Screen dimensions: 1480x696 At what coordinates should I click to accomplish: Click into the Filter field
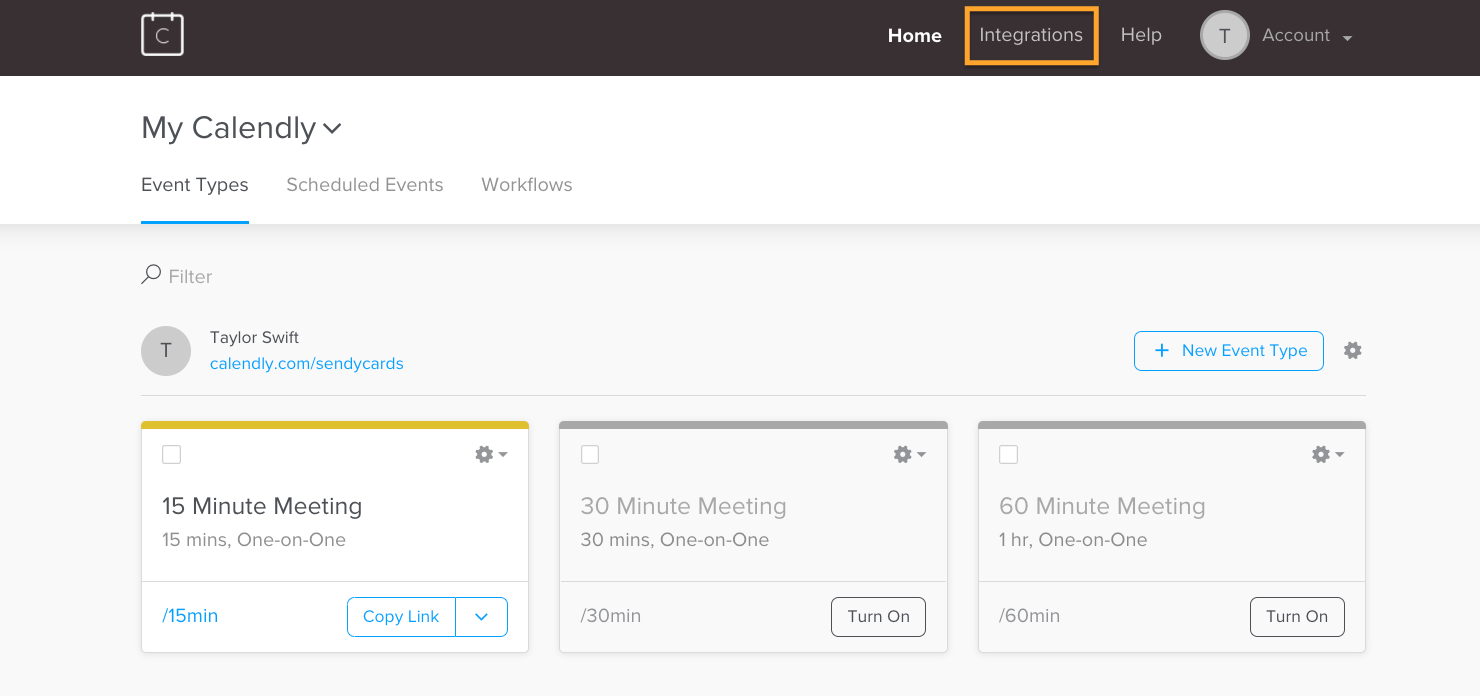(191, 276)
